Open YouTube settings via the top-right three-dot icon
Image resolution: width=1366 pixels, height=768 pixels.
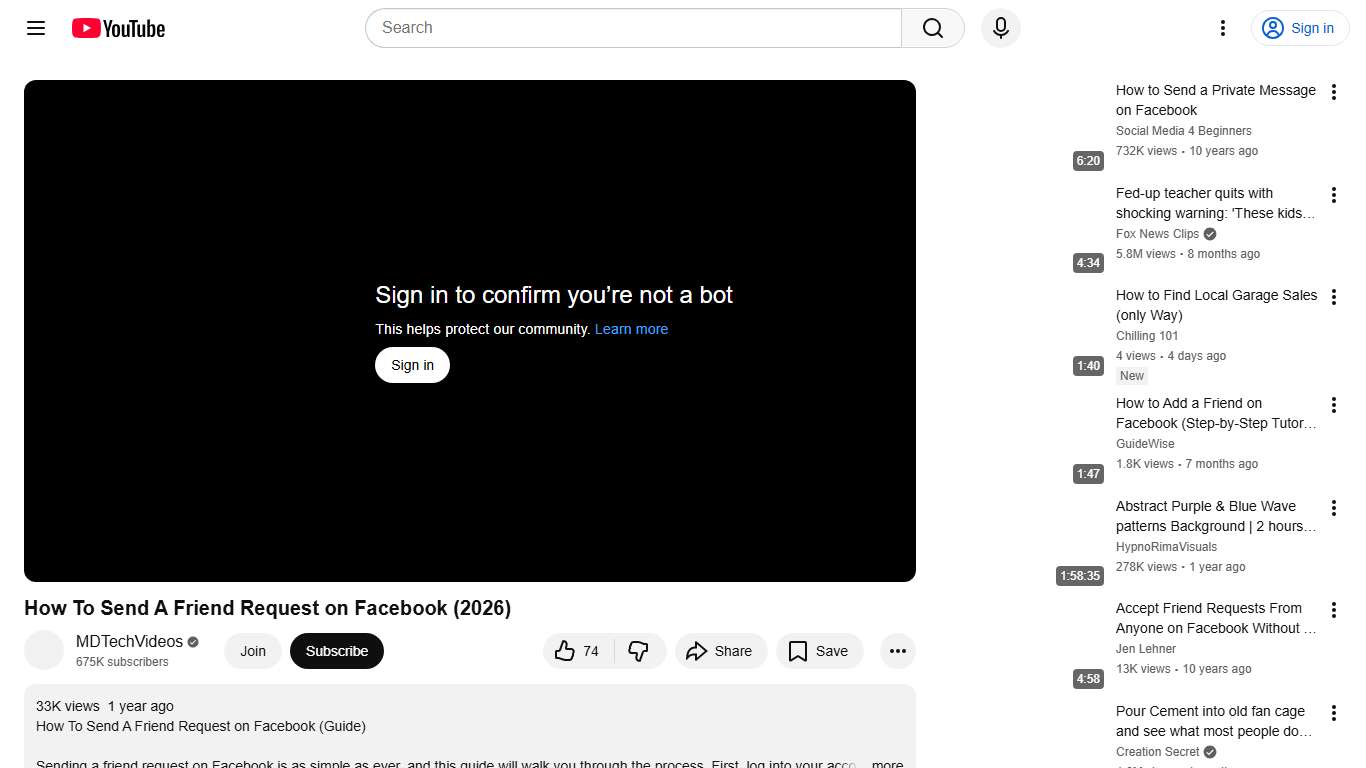click(x=1222, y=28)
